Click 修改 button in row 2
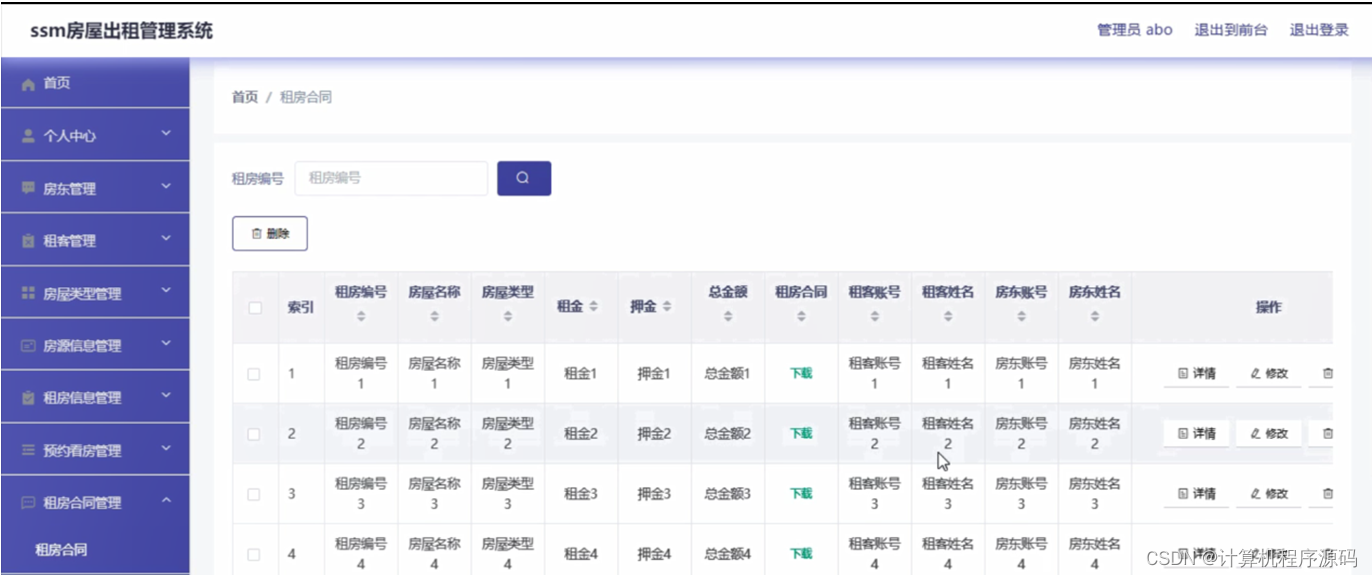This screenshot has width=1372, height=577. click(1269, 433)
